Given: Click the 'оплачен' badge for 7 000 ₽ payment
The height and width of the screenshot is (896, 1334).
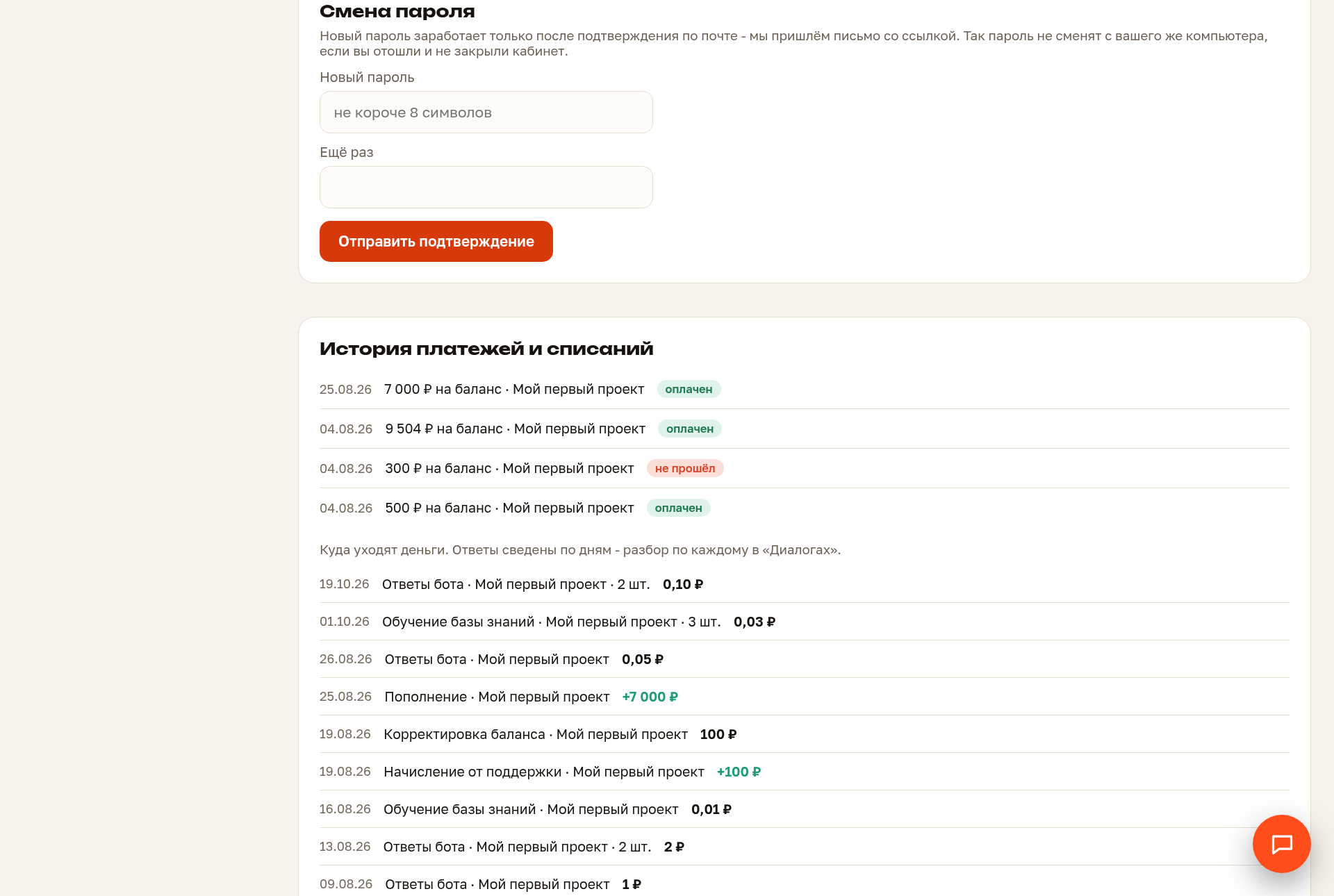Looking at the screenshot, I should click(689, 390).
